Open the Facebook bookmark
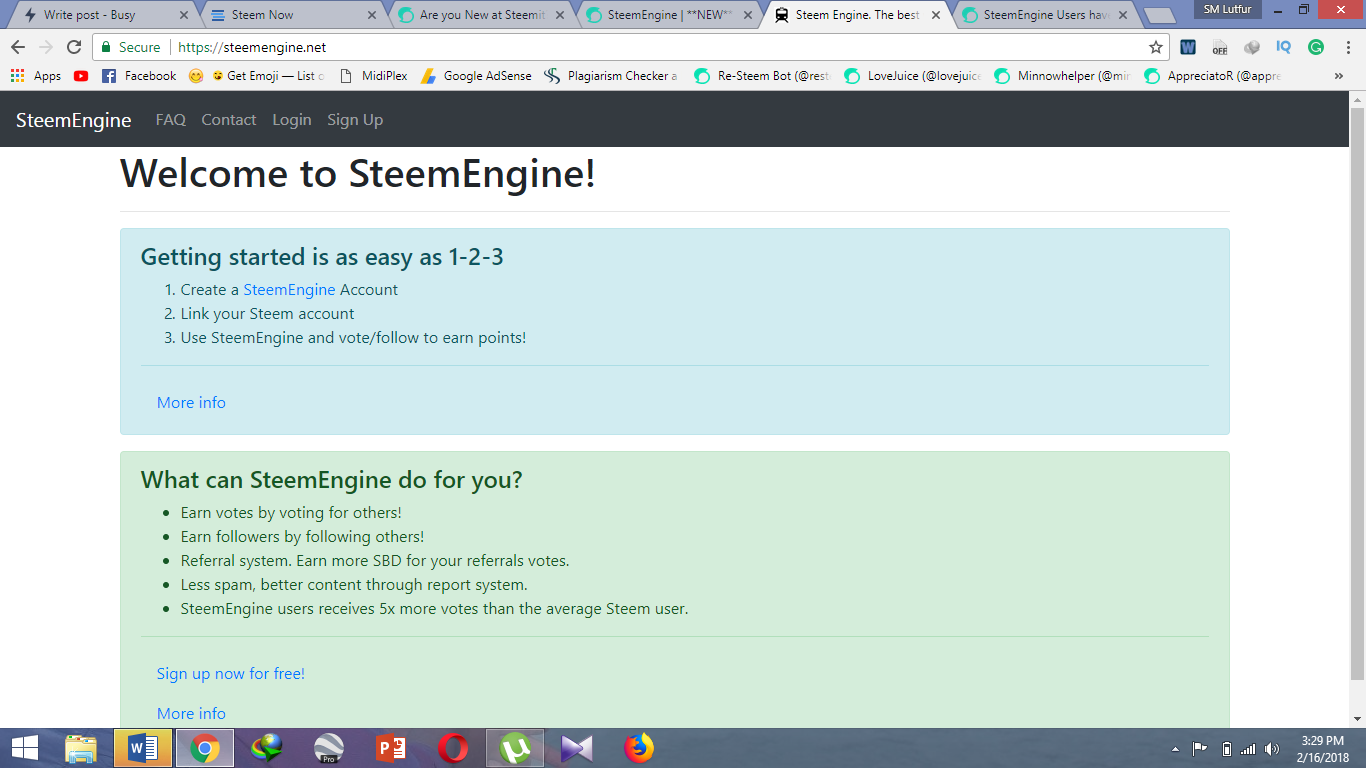Image resolution: width=1366 pixels, height=768 pixels. click(x=139, y=76)
